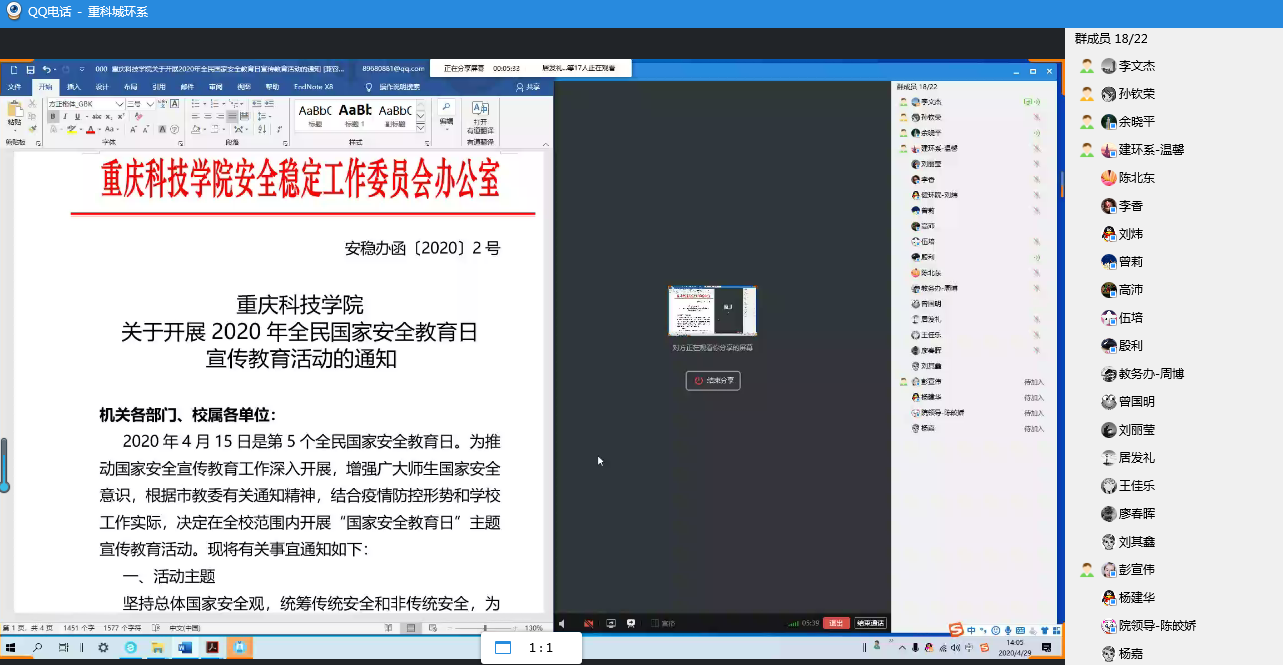Click the settings gear on shared taskbar
Screen dimensions: 1283x665
point(103,648)
